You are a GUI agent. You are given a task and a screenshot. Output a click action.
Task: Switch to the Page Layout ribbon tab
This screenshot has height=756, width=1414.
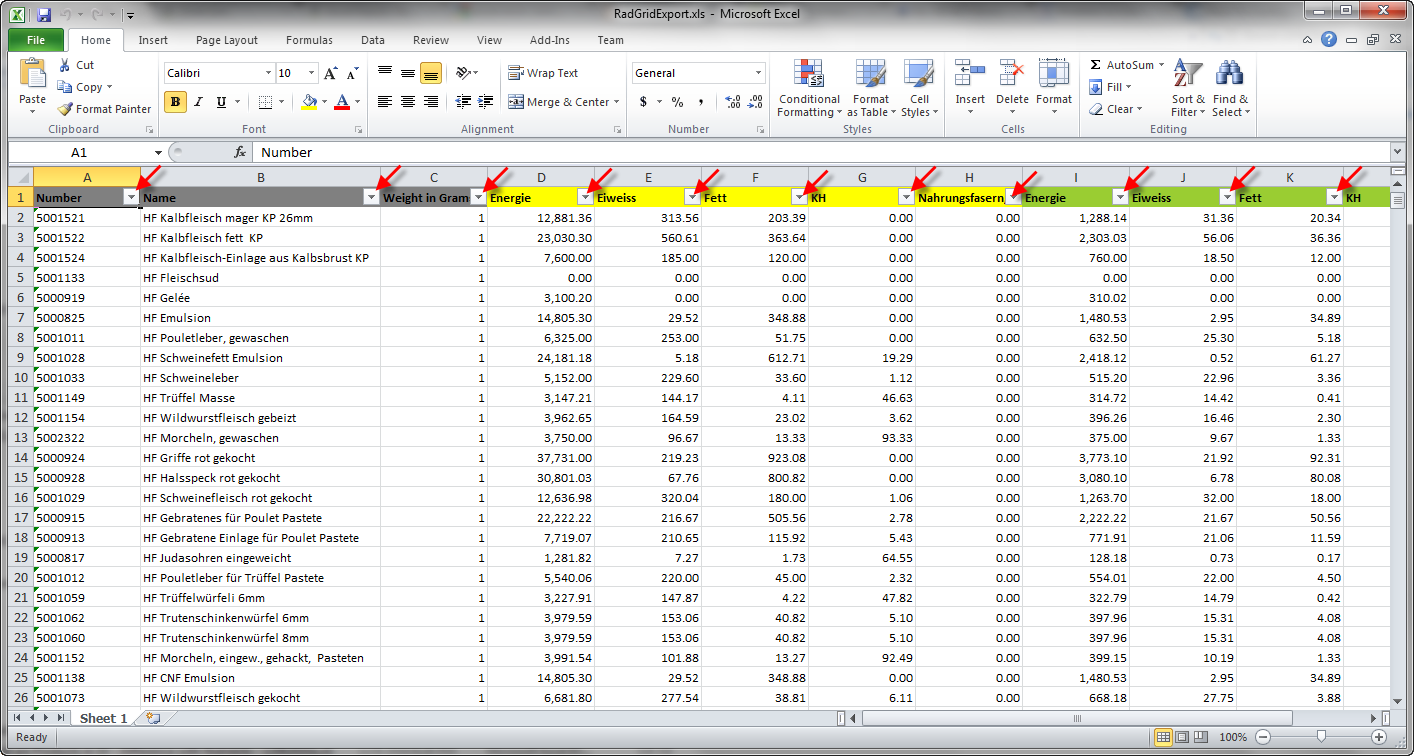point(227,40)
